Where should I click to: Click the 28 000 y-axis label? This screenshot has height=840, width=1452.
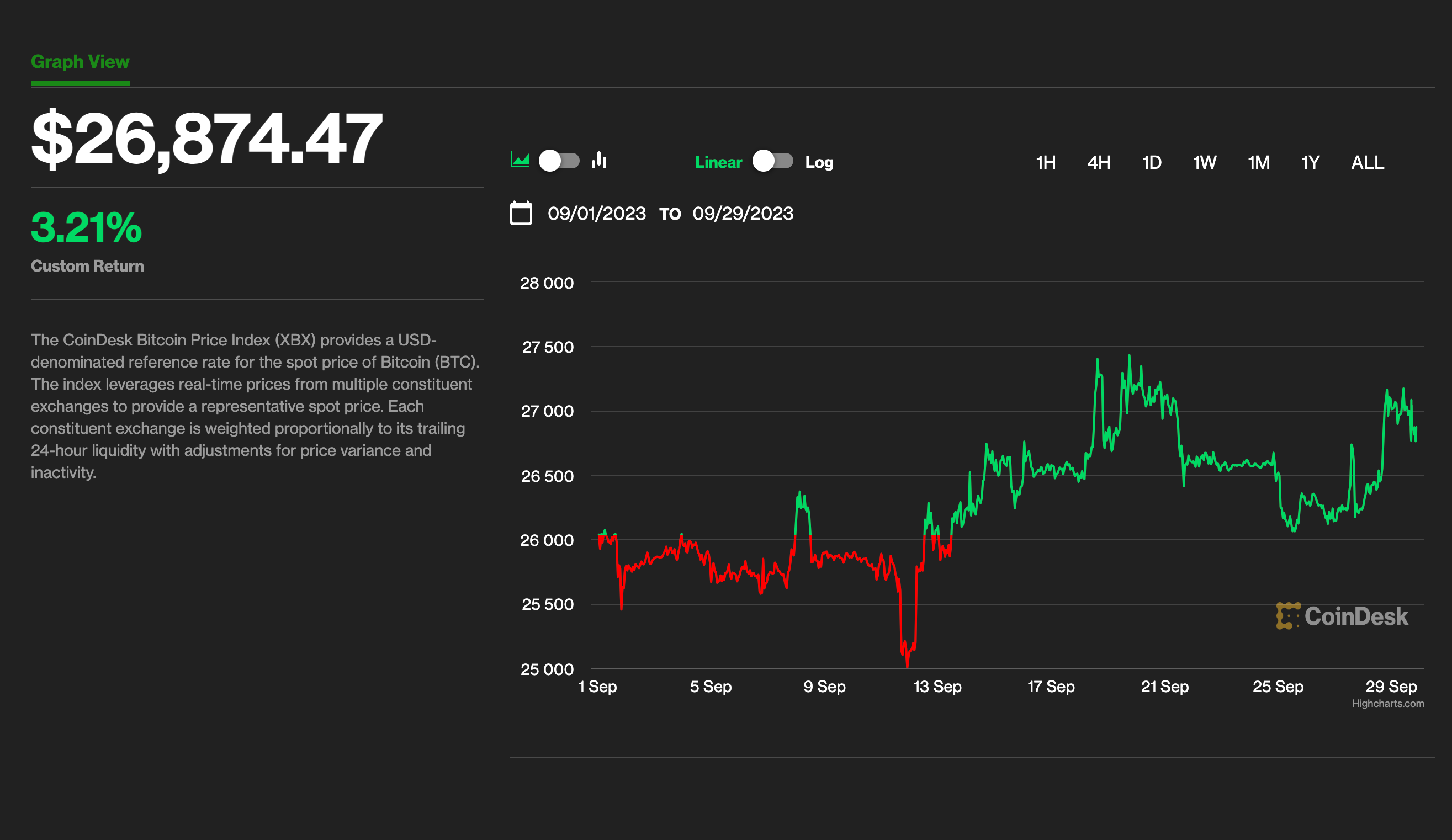pyautogui.click(x=547, y=284)
